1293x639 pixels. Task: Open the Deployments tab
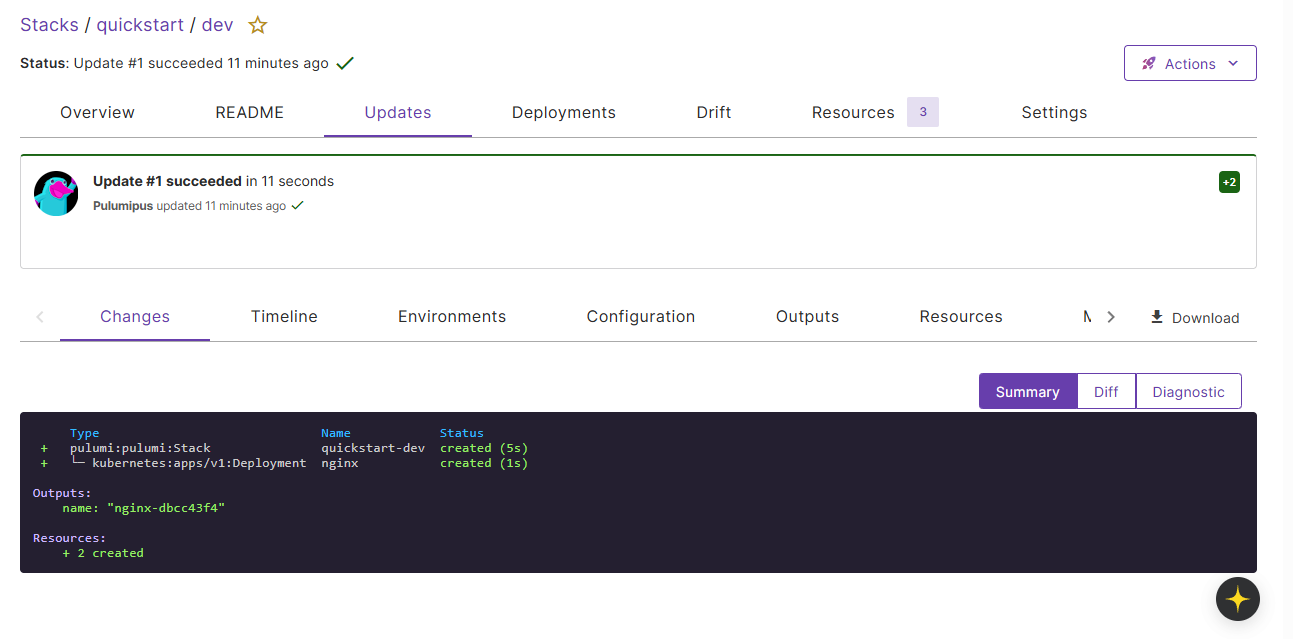564,112
